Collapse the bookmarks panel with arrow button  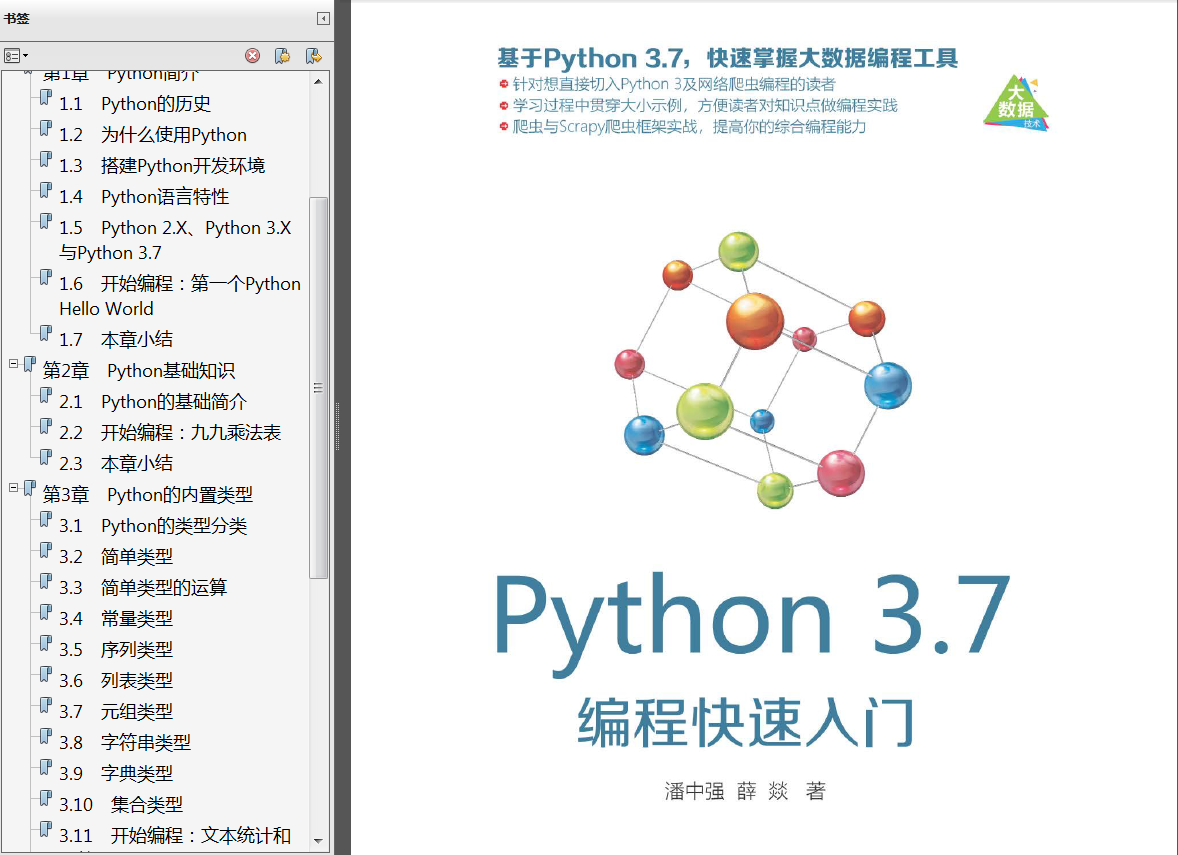[323, 19]
